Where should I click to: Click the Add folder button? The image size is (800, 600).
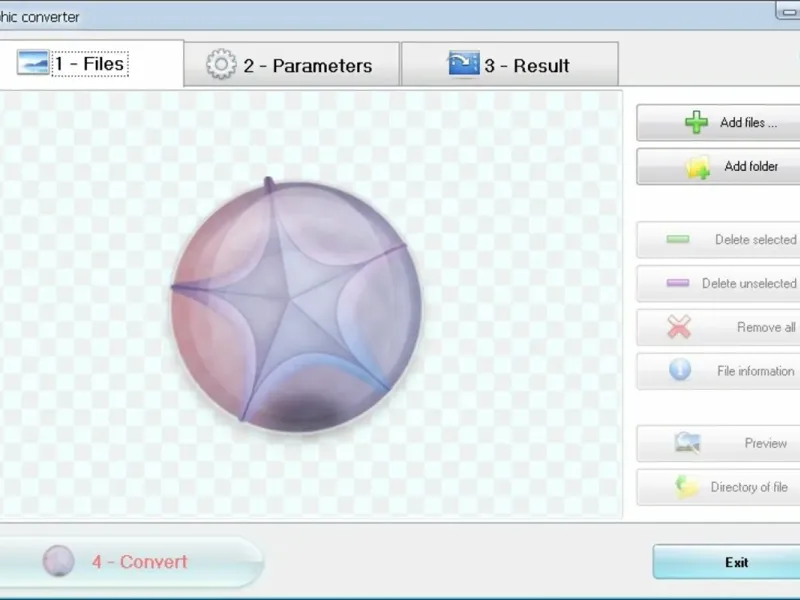(x=718, y=166)
